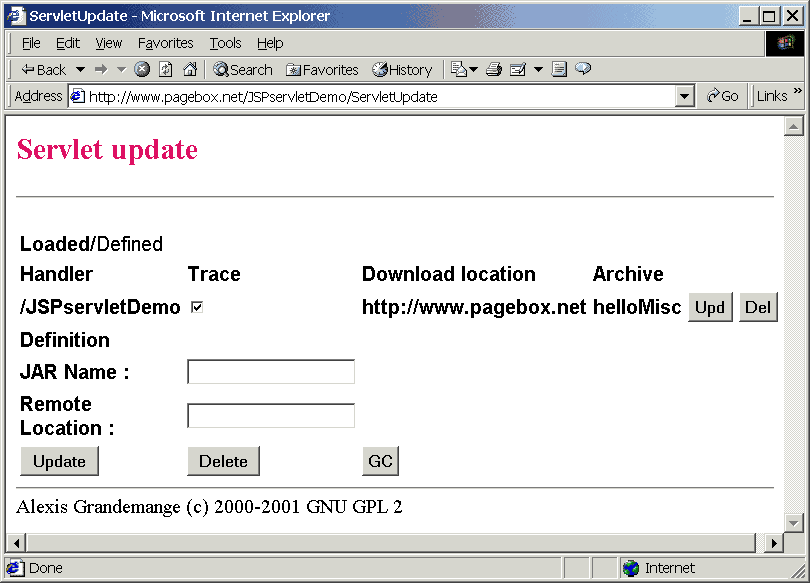Click the Download location column header
Image resolution: width=810 pixels, height=583 pixels.
[448, 274]
